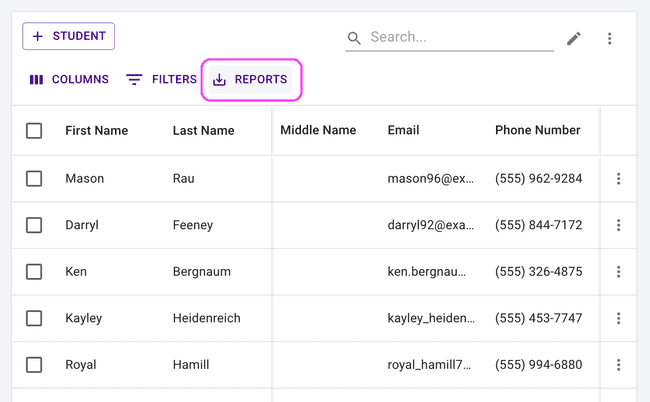Check the box for Kayley Heidenreich
The image size is (650, 402).
34,318
